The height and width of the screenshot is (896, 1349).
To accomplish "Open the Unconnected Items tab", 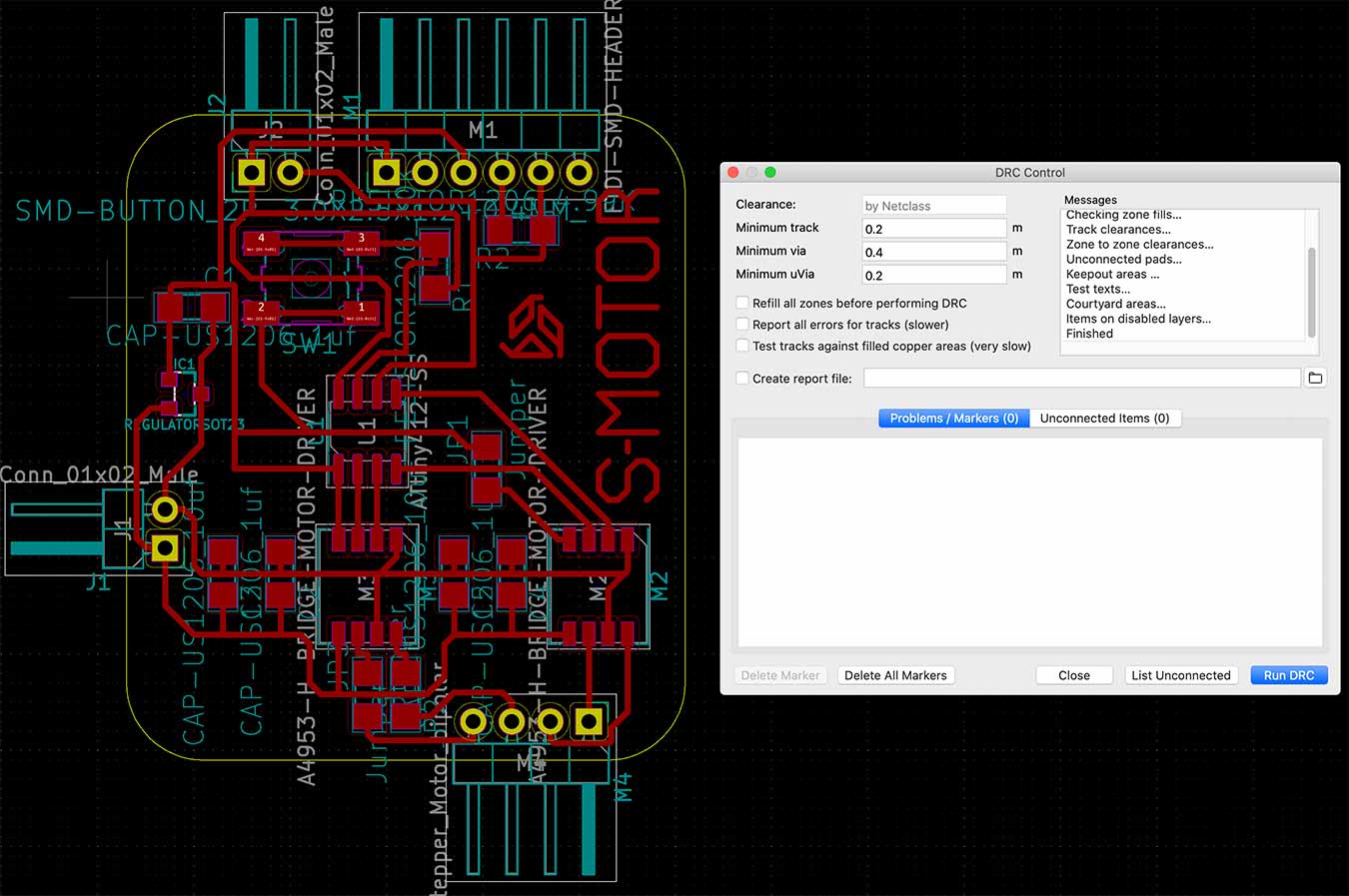I will click(x=1104, y=418).
